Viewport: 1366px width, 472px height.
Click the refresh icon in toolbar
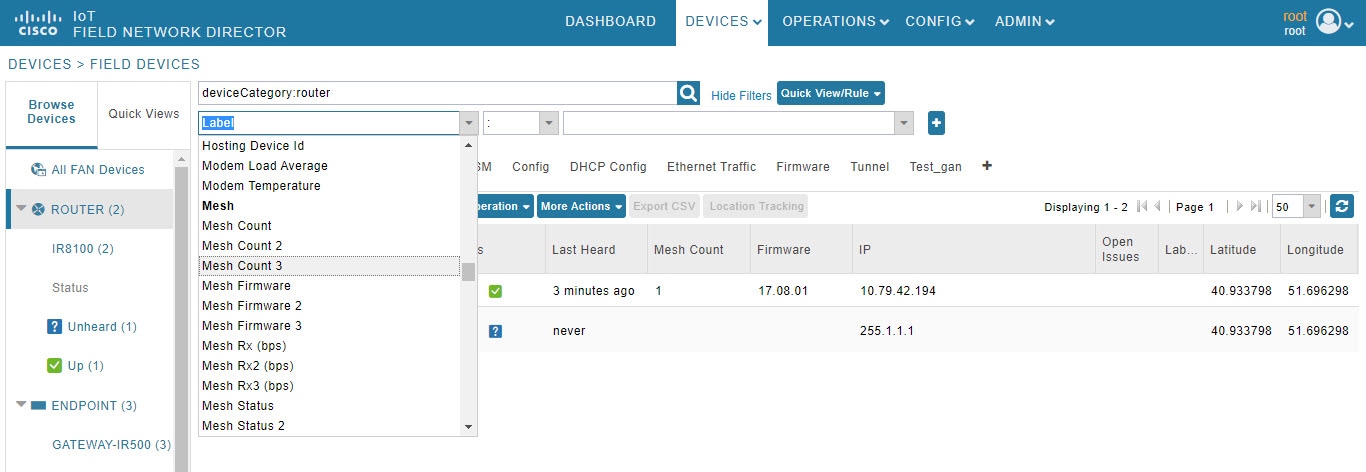pos(1343,206)
